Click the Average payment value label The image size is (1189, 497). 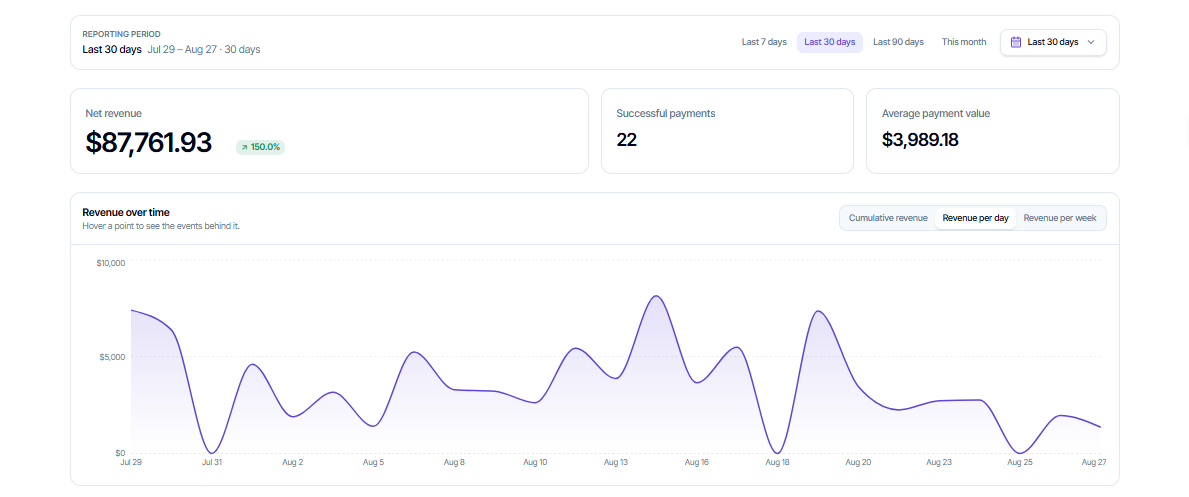(x=936, y=114)
